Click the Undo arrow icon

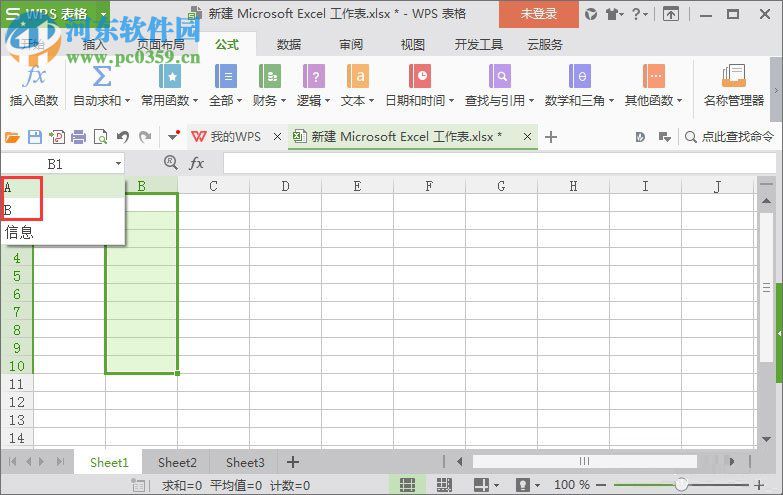coord(123,136)
